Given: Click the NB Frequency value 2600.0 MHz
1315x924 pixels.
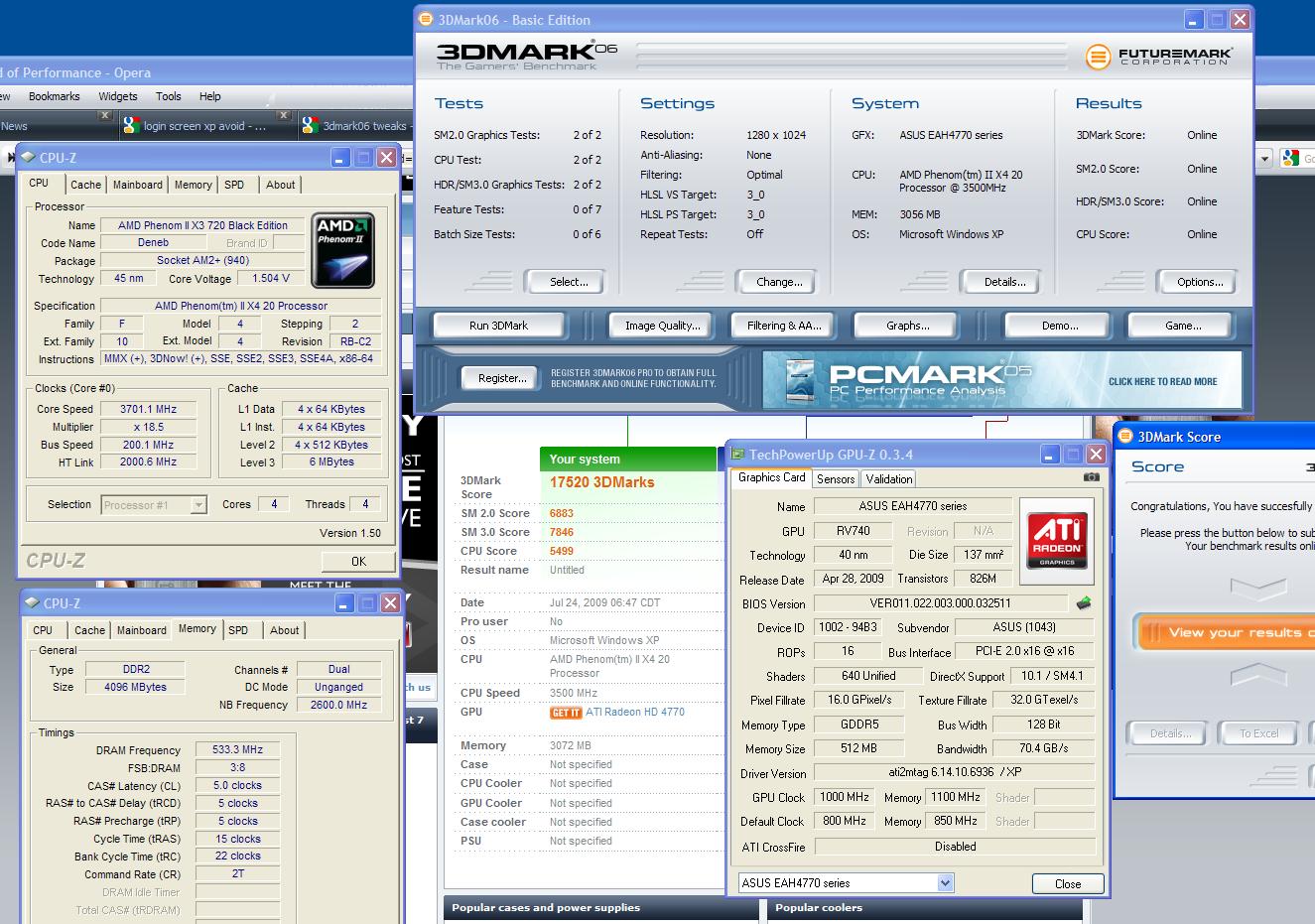Looking at the screenshot, I should [x=338, y=705].
